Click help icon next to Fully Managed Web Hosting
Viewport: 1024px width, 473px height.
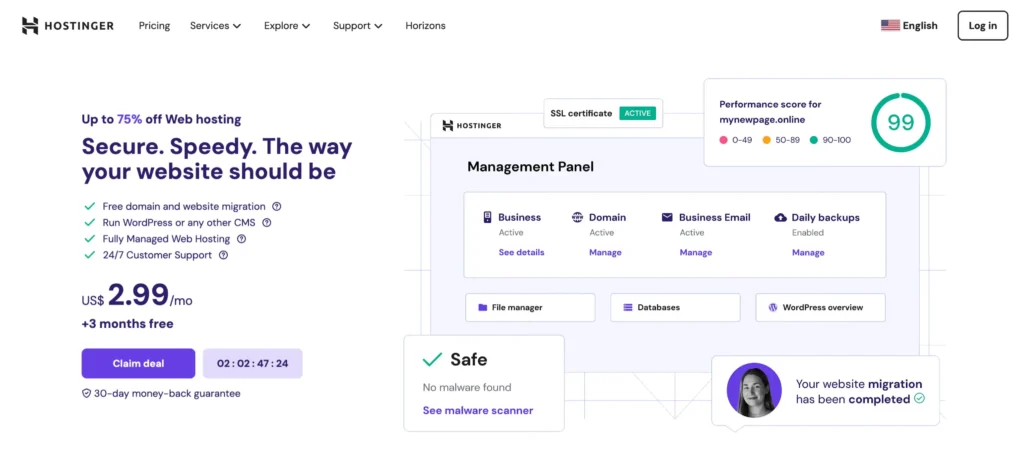click(241, 239)
